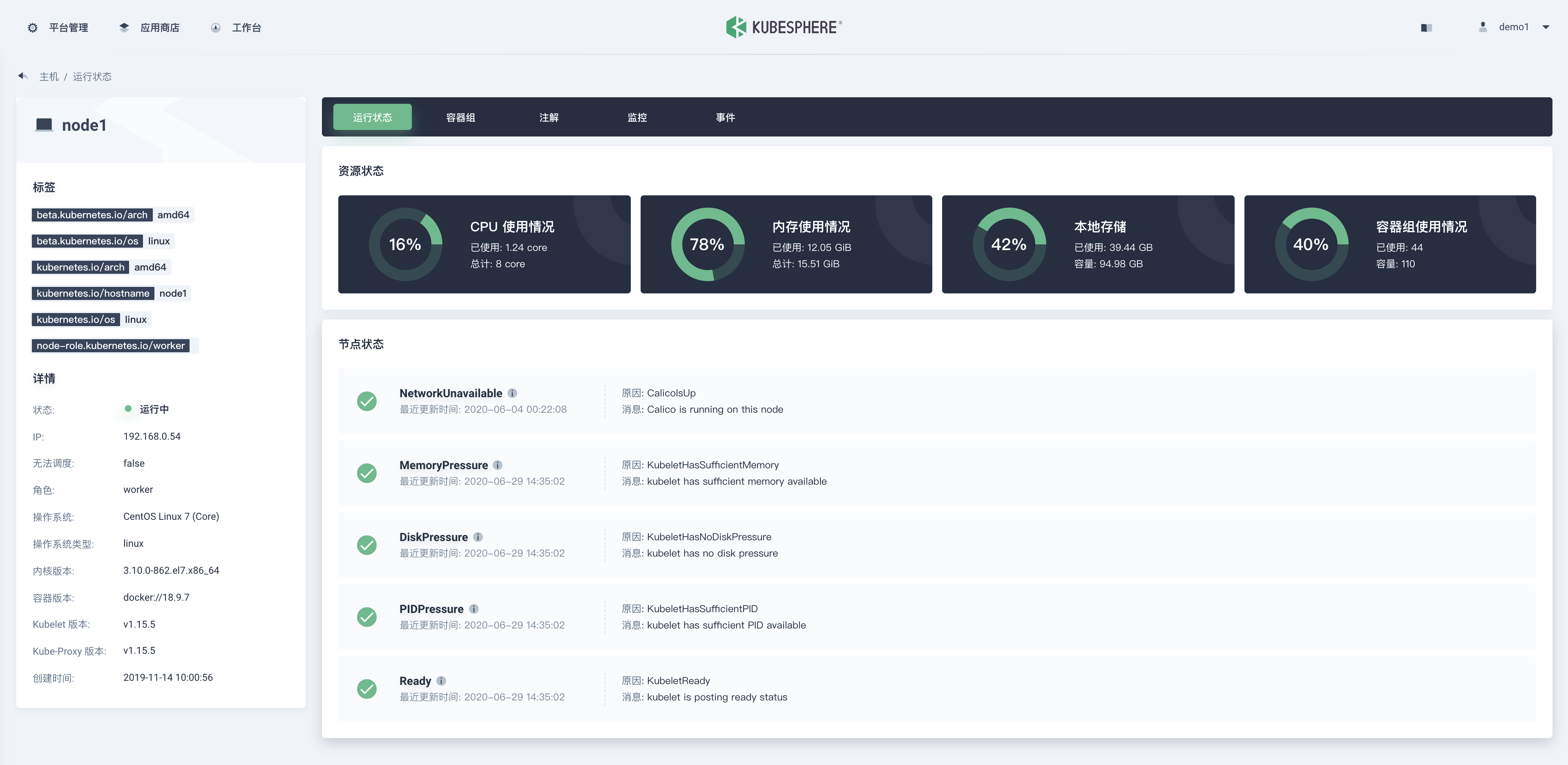This screenshot has width=1568, height=765.
Task: Click the 内存使用情况 title
Action: pyautogui.click(x=811, y=226)
